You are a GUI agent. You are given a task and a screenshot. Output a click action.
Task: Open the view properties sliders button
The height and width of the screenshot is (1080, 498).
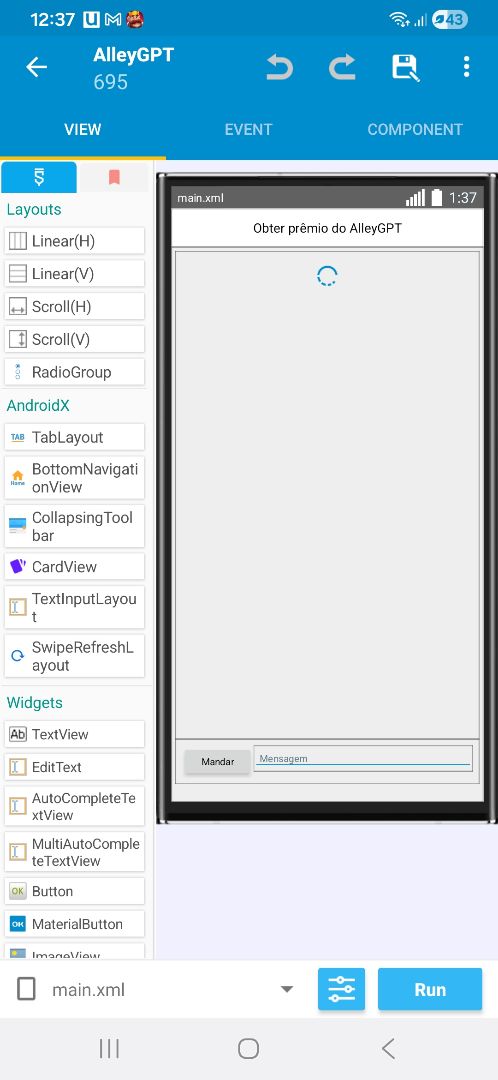click(x=341, y=989)
